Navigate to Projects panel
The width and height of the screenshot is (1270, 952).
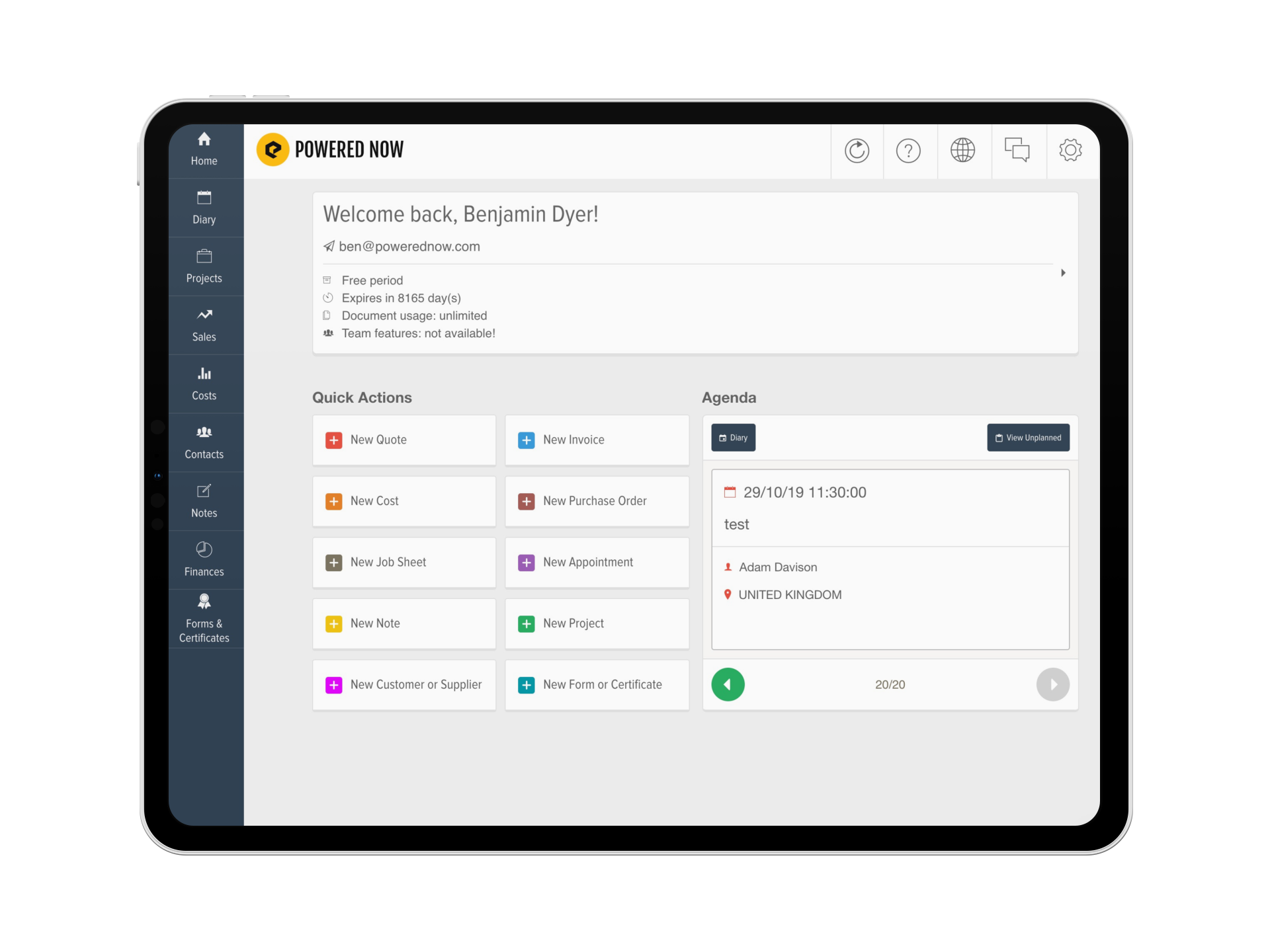pos(204,265)
